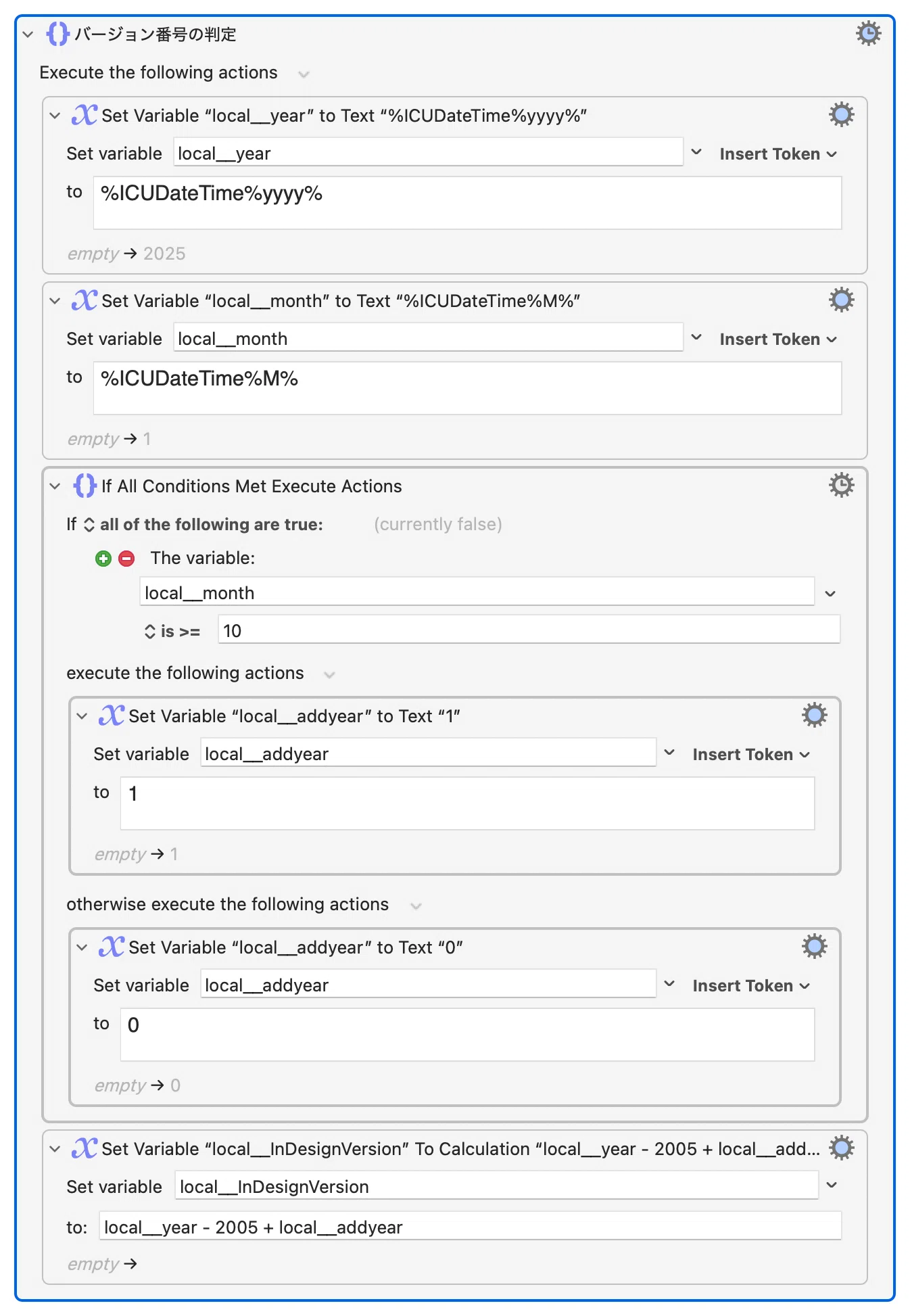Open gear menu of addyear to "1" action
910x1316 pixels.
[x=814, y=715]
